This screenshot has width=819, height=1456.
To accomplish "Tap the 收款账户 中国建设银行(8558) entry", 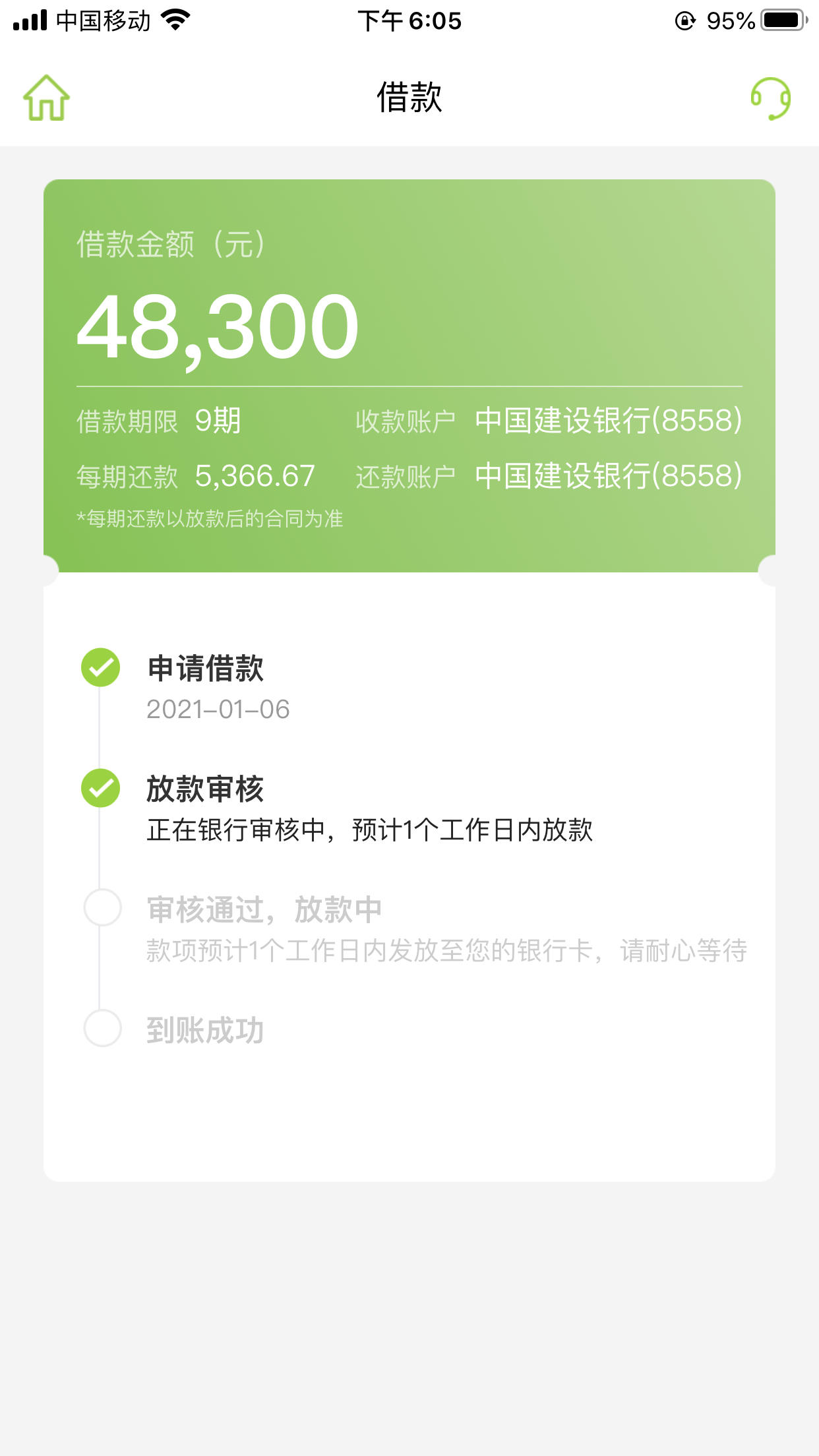I will pos(549,421).
